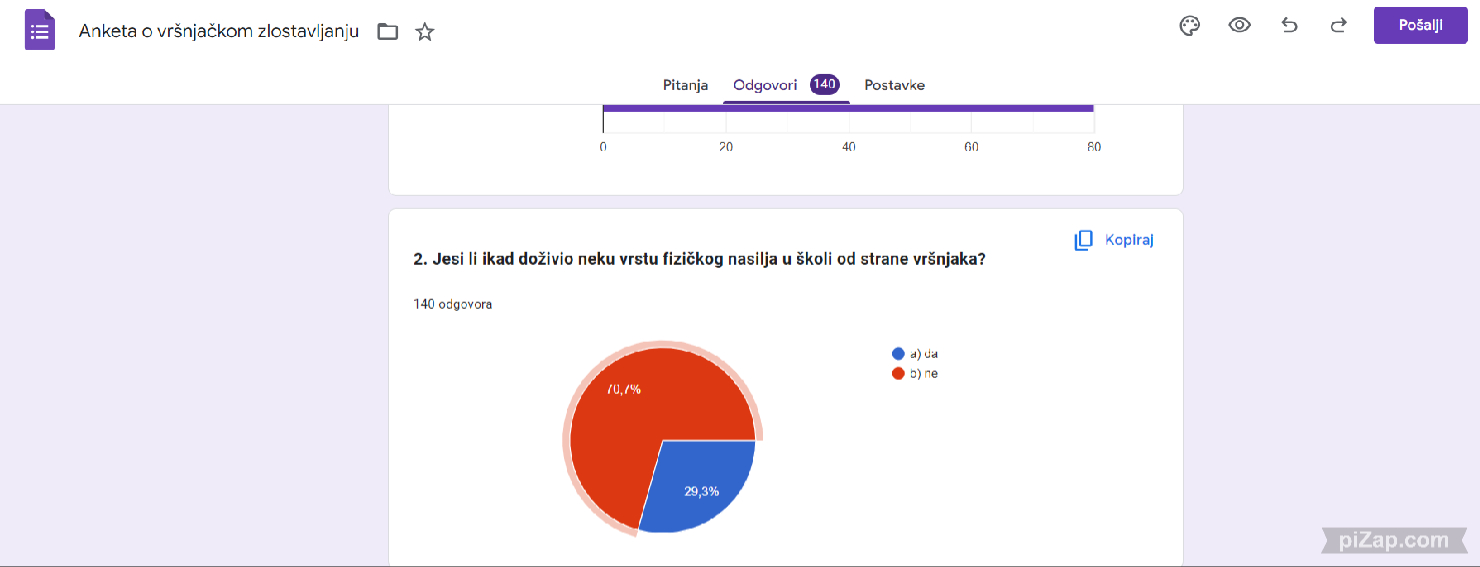Image resolution: width=1480 pixels, height=567 pixels.
Task: Click the blue legend dot for da
Action: [898, 354]
